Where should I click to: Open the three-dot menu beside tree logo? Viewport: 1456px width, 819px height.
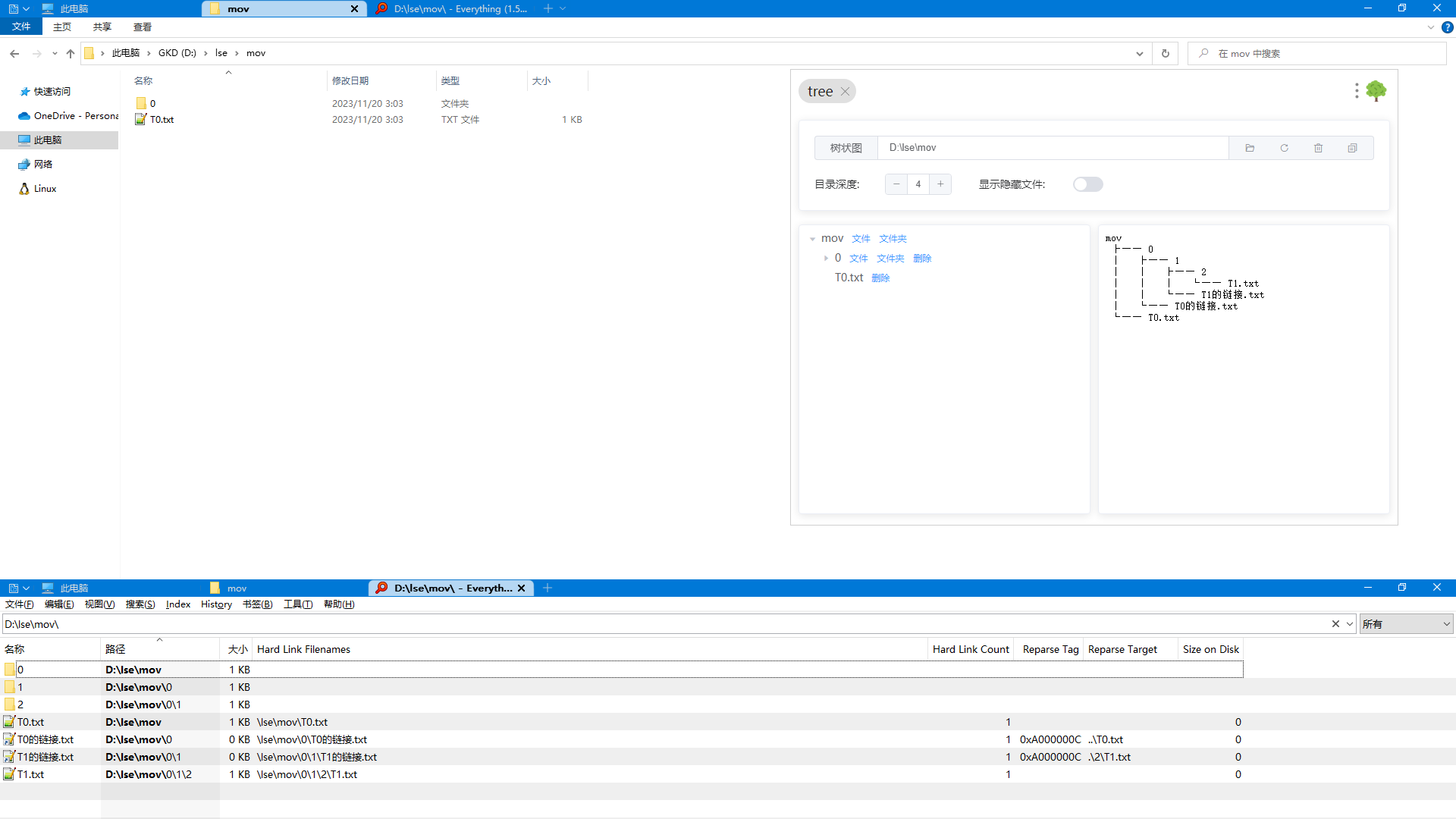click(x=1356, y=91)
